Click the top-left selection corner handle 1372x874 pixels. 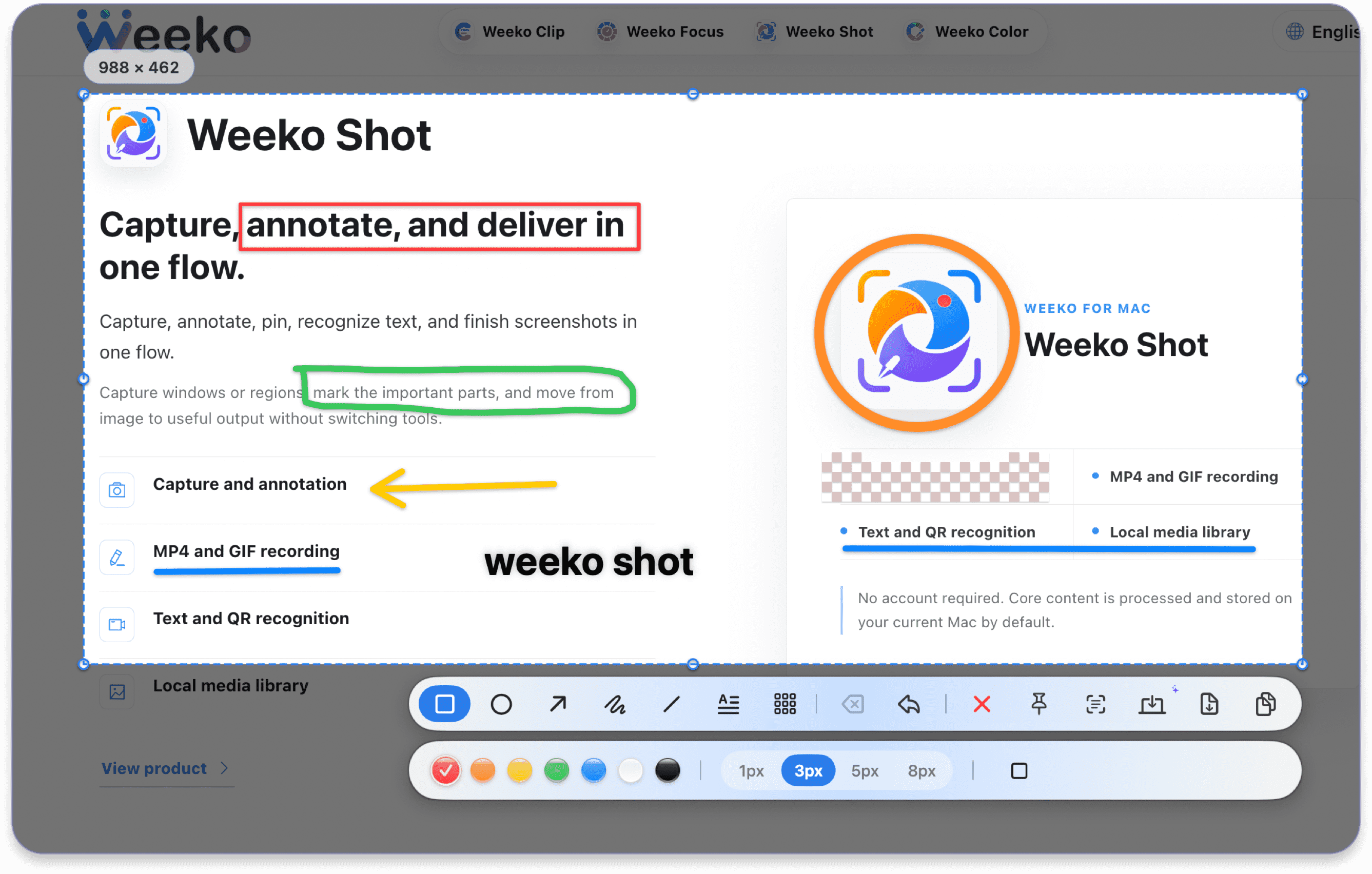(x=84, y=94)
